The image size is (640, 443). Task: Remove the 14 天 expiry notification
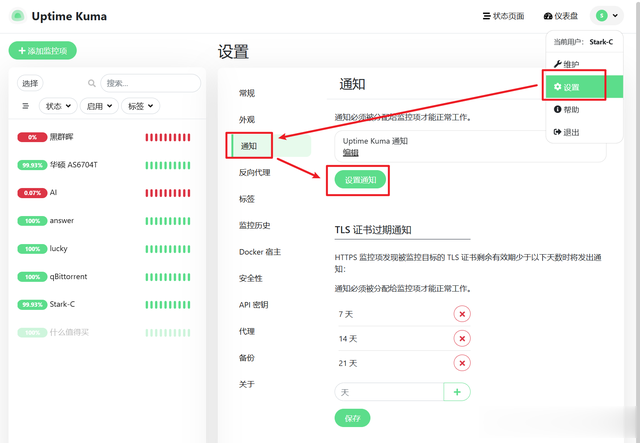[x=462, y=338]
